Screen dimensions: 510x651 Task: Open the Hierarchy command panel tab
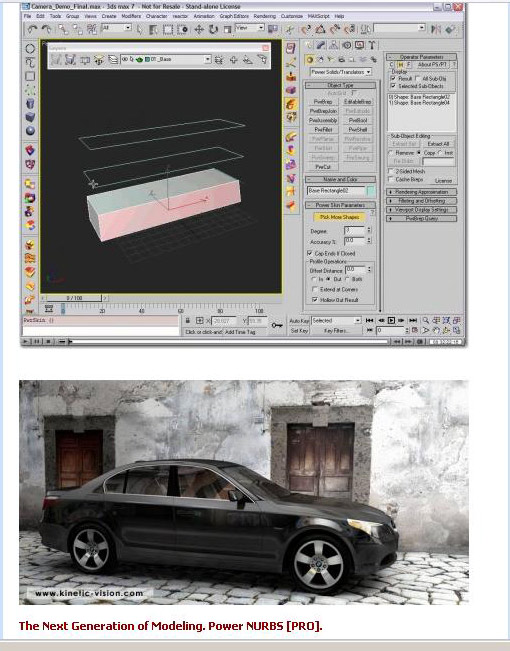pos(333,45)
